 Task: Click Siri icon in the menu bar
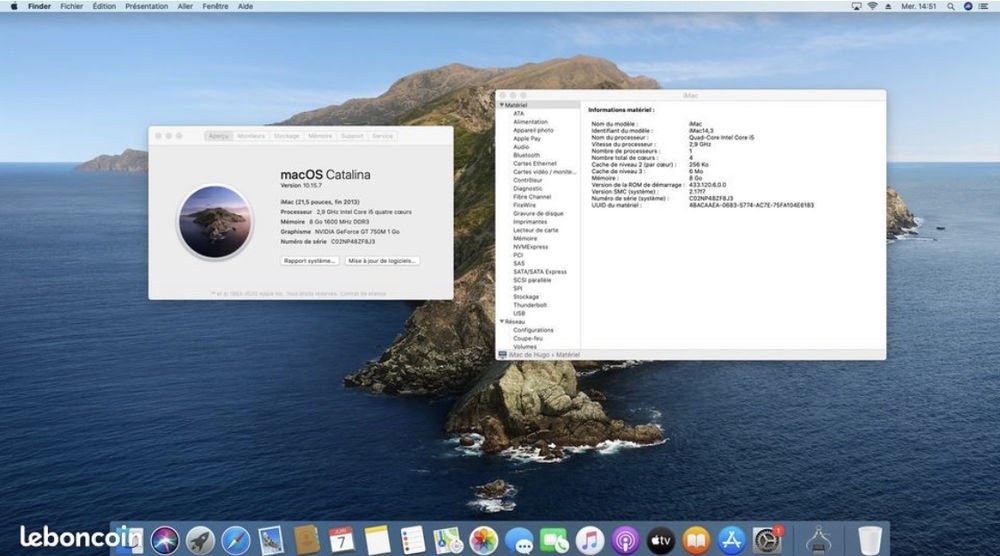[x=967, y=6]
